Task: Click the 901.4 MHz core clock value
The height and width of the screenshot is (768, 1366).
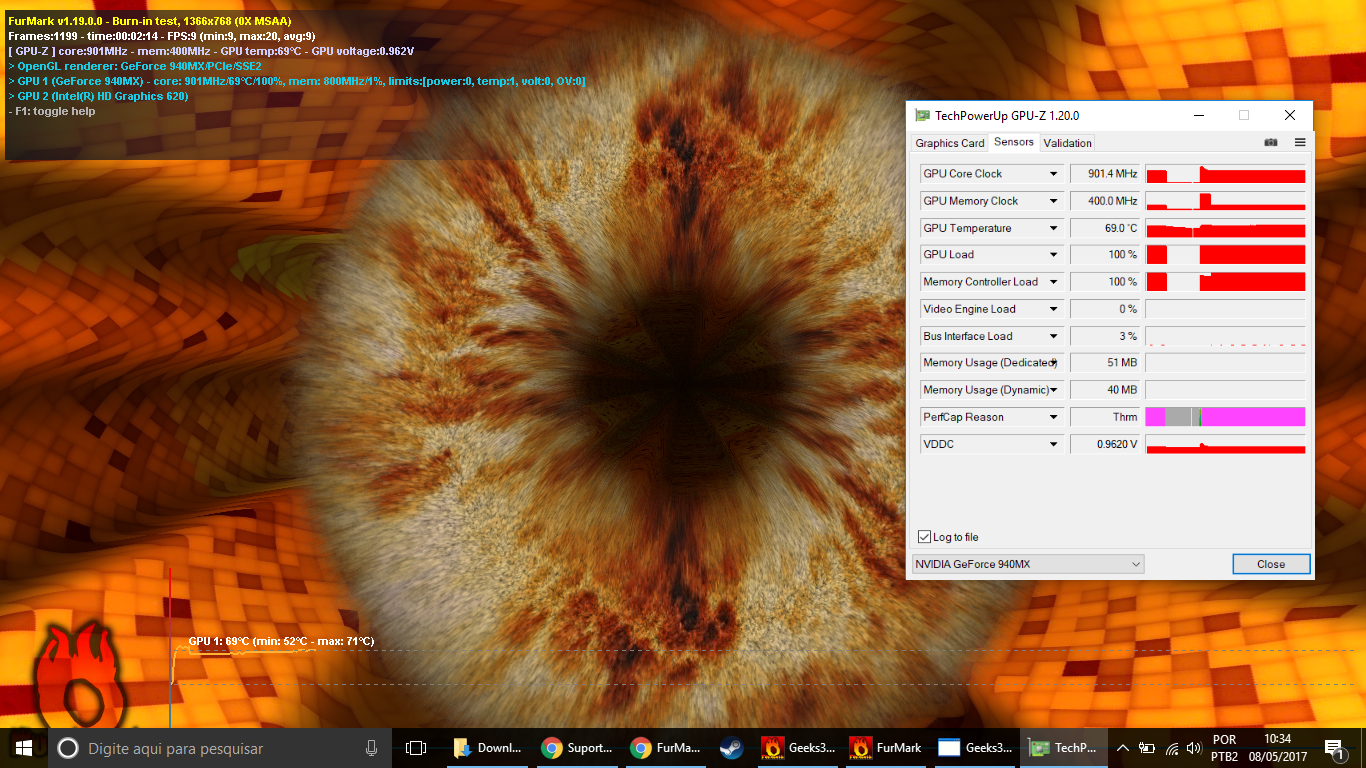Action: click(1105, 174)
